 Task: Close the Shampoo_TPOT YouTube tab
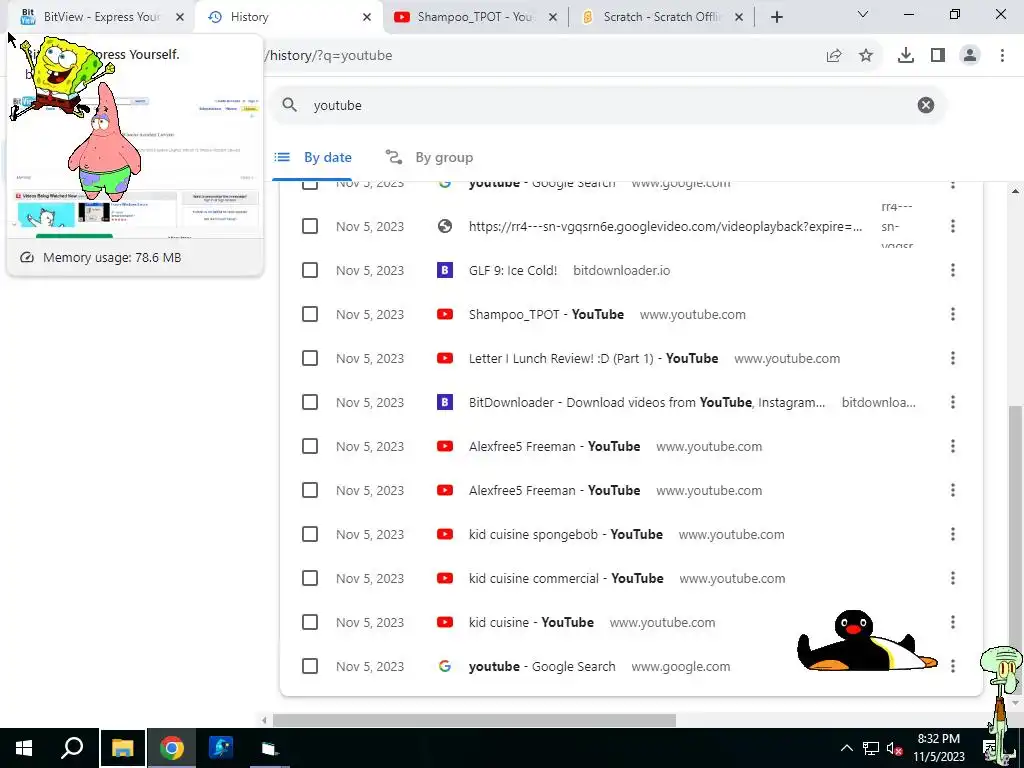coord(553,17)
